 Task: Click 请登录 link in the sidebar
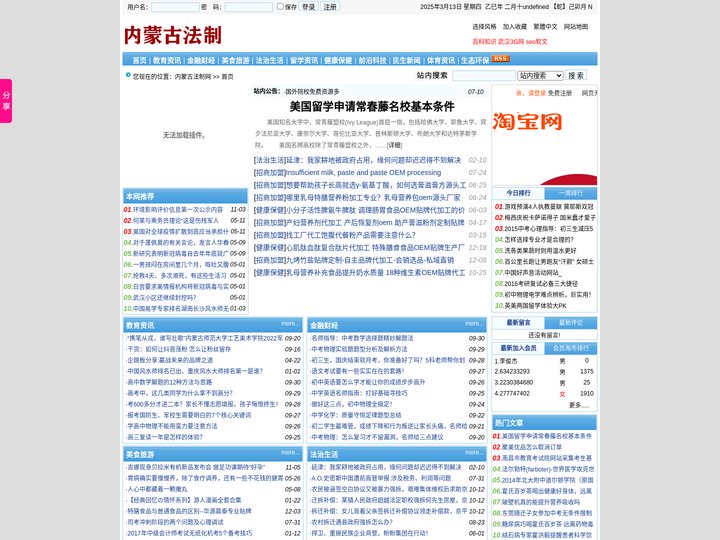[537, 93]
